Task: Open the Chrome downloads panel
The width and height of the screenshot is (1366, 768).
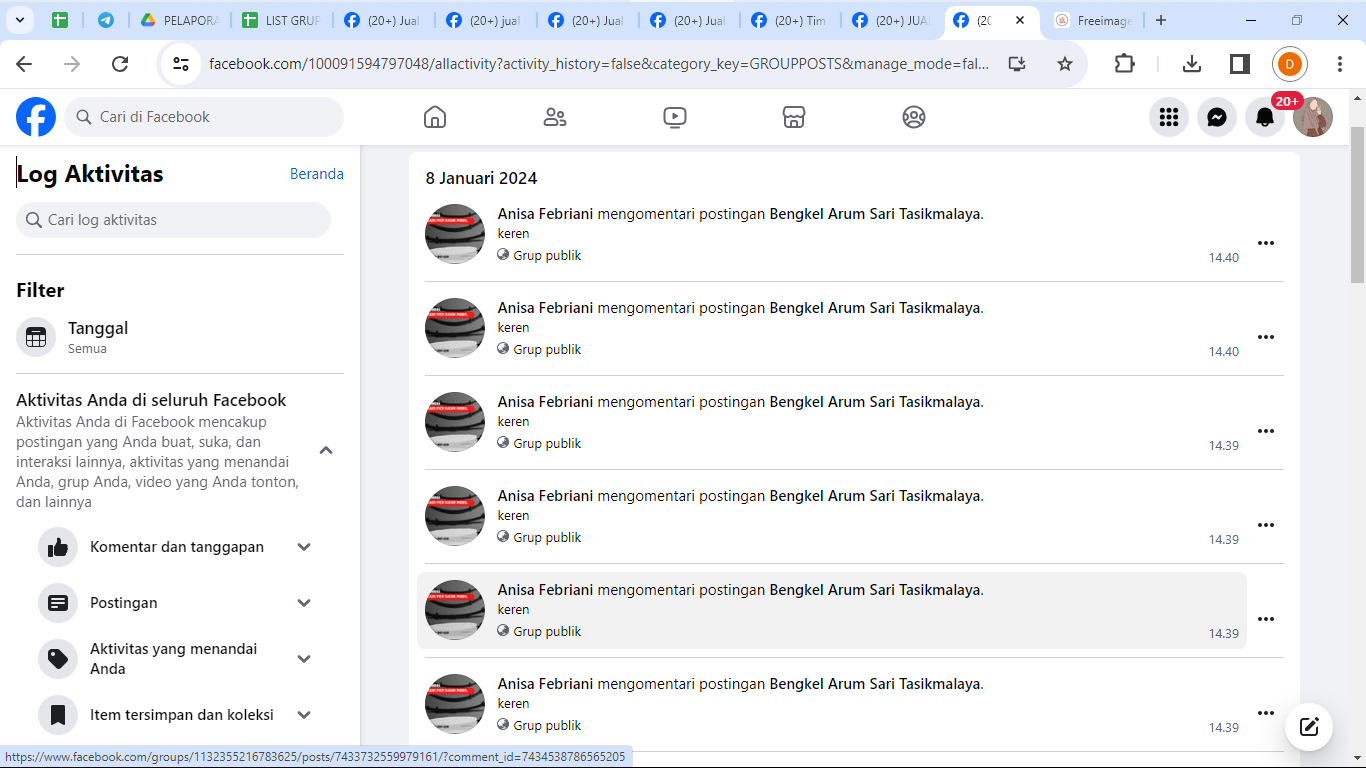Action: [x=1192, y=64]
